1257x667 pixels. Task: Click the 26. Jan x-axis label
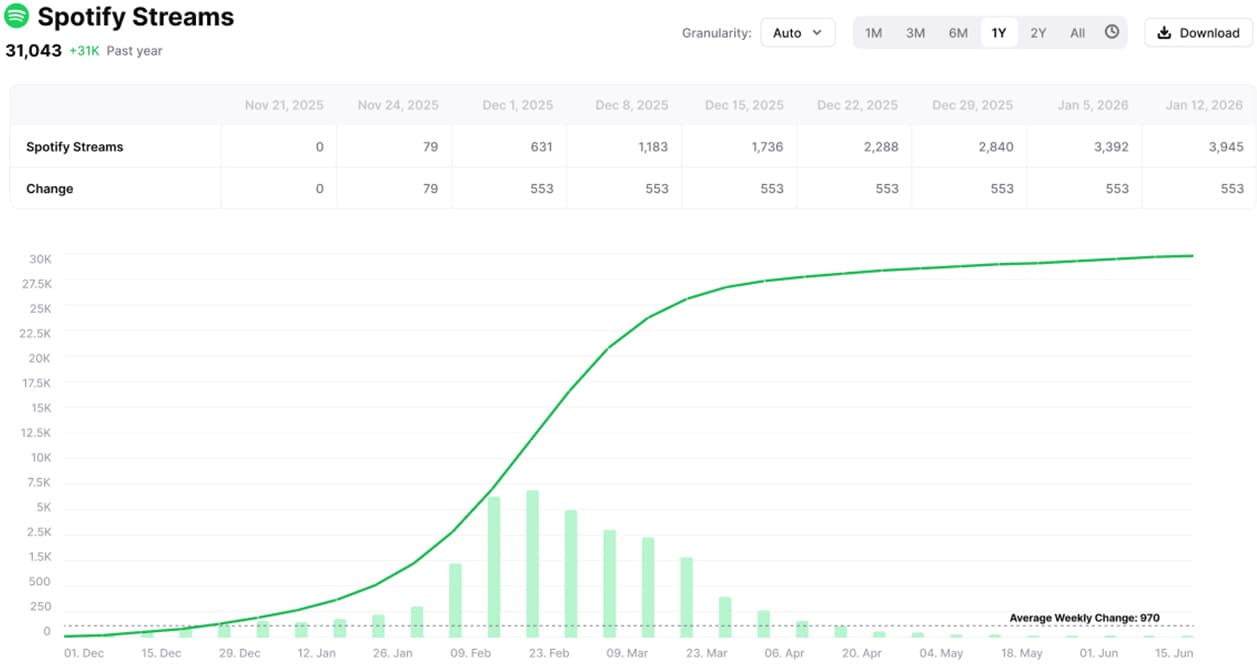[392, 653]
